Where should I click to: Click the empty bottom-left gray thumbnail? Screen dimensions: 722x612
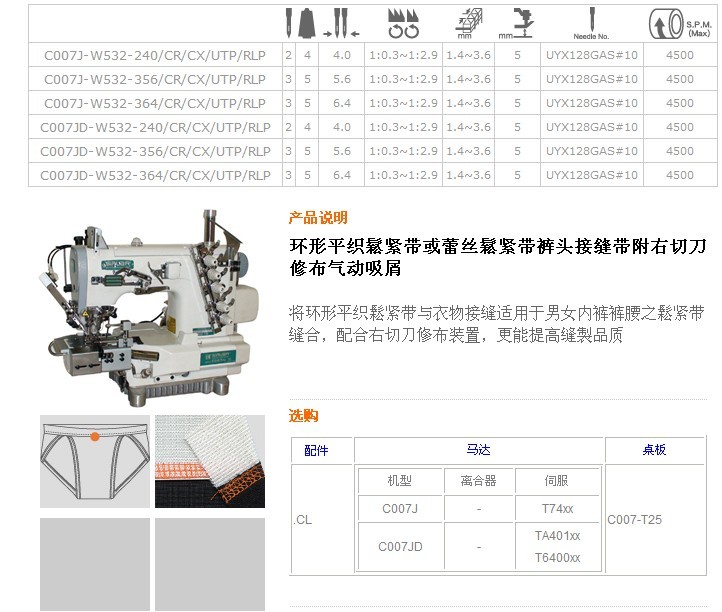click(95, 565)
